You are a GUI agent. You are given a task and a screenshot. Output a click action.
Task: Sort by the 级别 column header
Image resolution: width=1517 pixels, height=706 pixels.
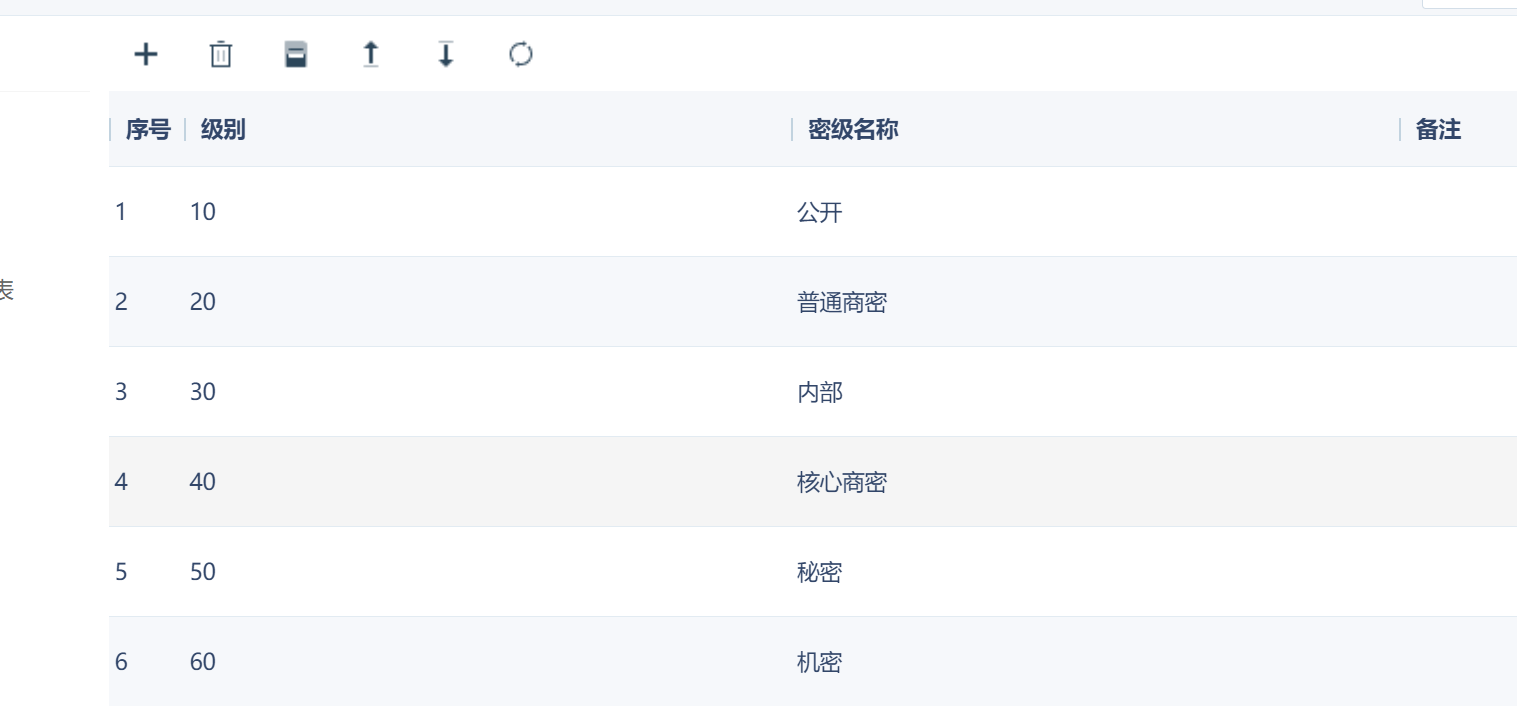click(x=223, y=129)
